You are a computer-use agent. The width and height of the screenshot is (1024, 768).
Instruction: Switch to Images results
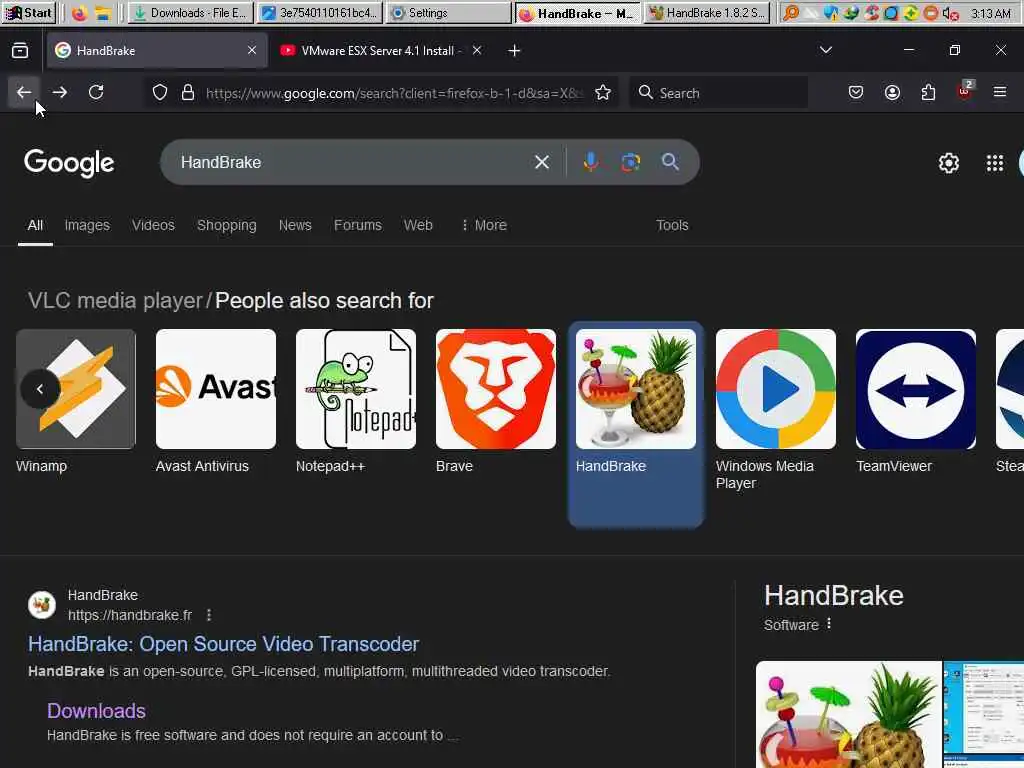(x=87, y=225)
